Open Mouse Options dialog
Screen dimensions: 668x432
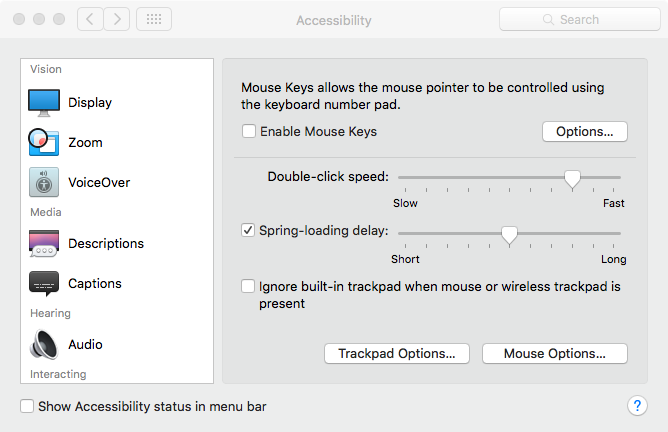point(555,354)
